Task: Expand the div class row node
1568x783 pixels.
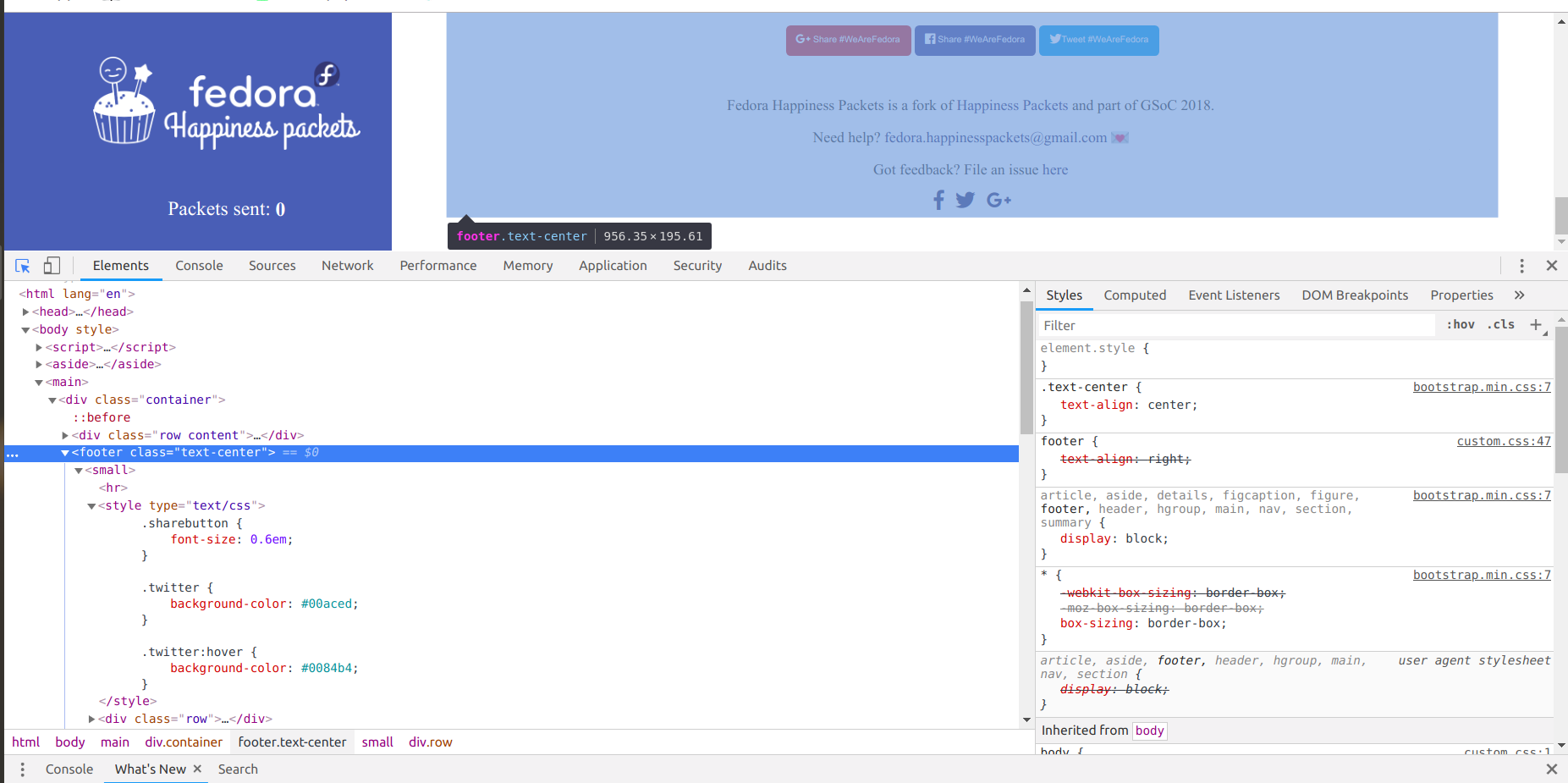Action: pyautogui.click(x=91, y=720)
